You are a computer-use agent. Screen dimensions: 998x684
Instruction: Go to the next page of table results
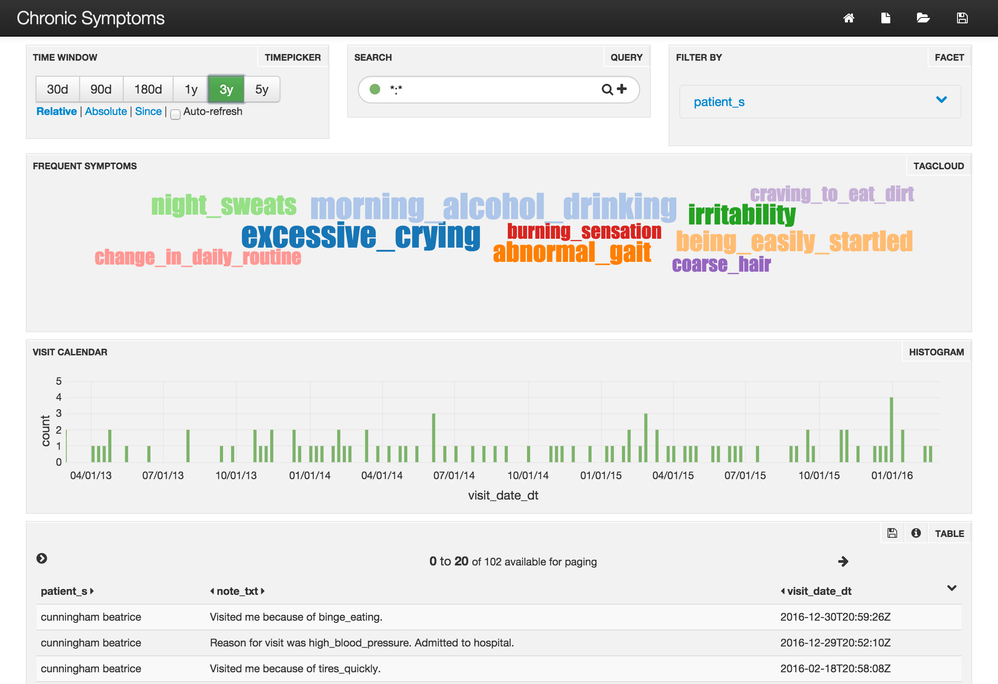click(843, 561)
